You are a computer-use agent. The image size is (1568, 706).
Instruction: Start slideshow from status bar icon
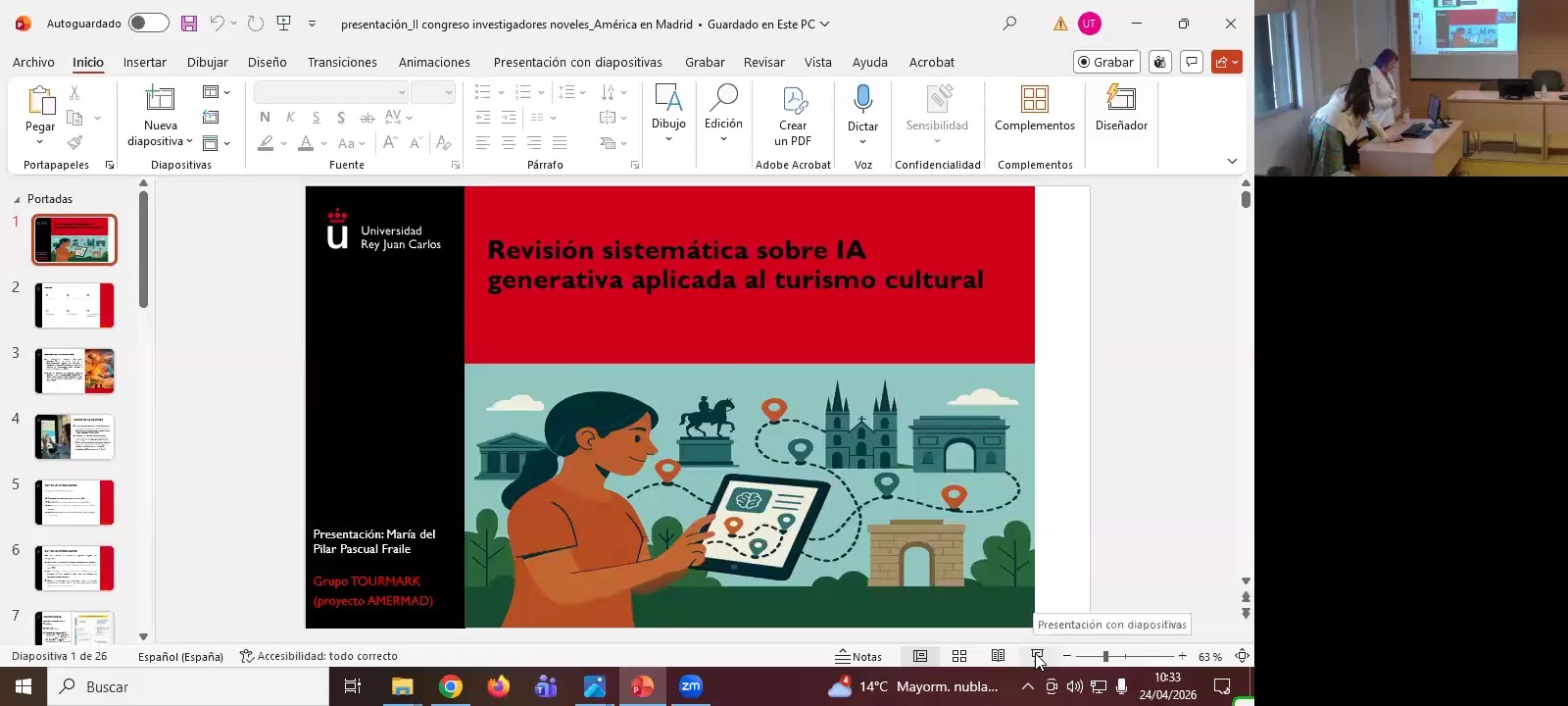point(1037,656)
